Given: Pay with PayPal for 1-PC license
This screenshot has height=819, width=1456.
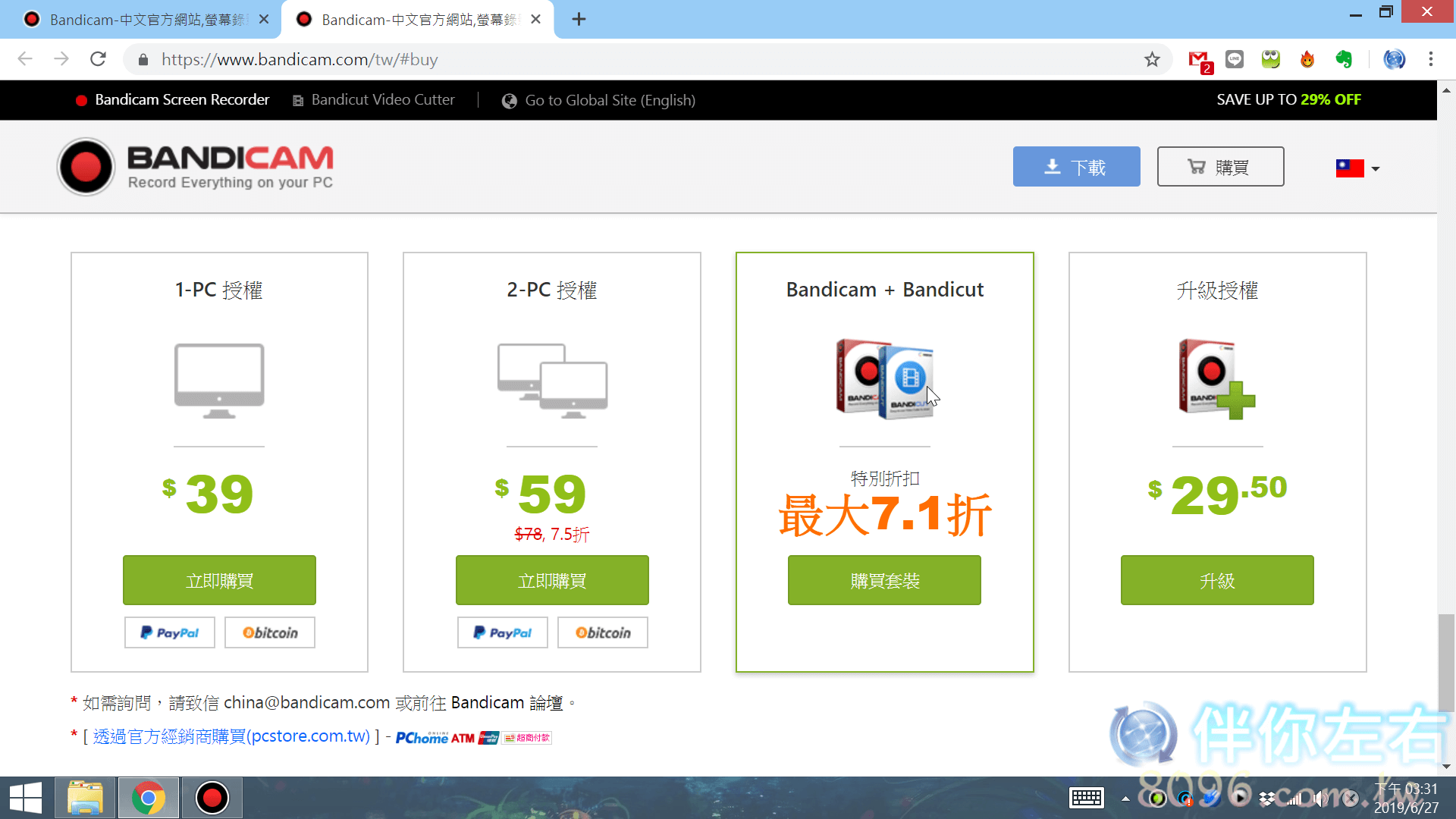Looking at the screenshot, I should point(170,632).
